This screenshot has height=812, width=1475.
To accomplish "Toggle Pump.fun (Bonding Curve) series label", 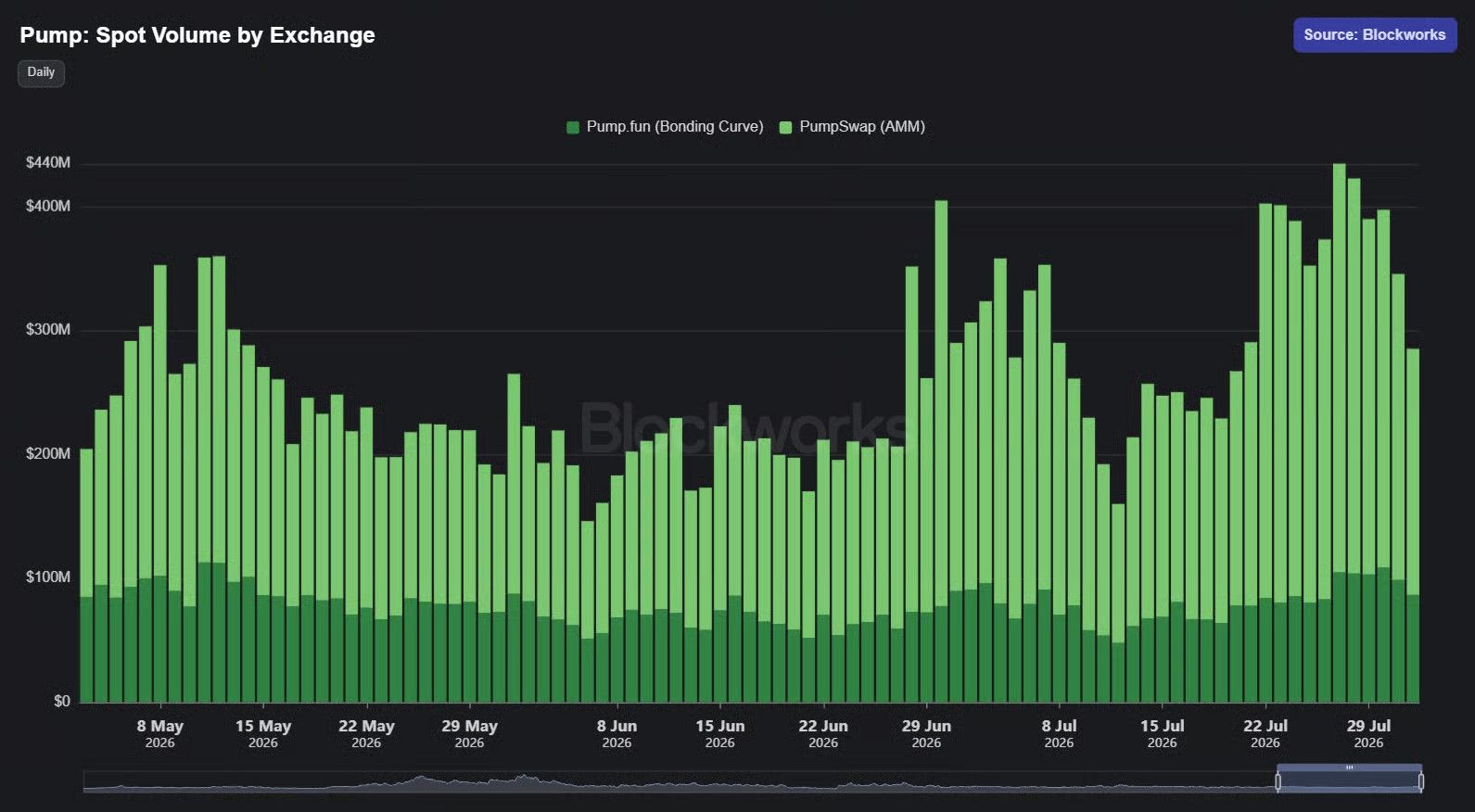I will click(x=675, y=126).
